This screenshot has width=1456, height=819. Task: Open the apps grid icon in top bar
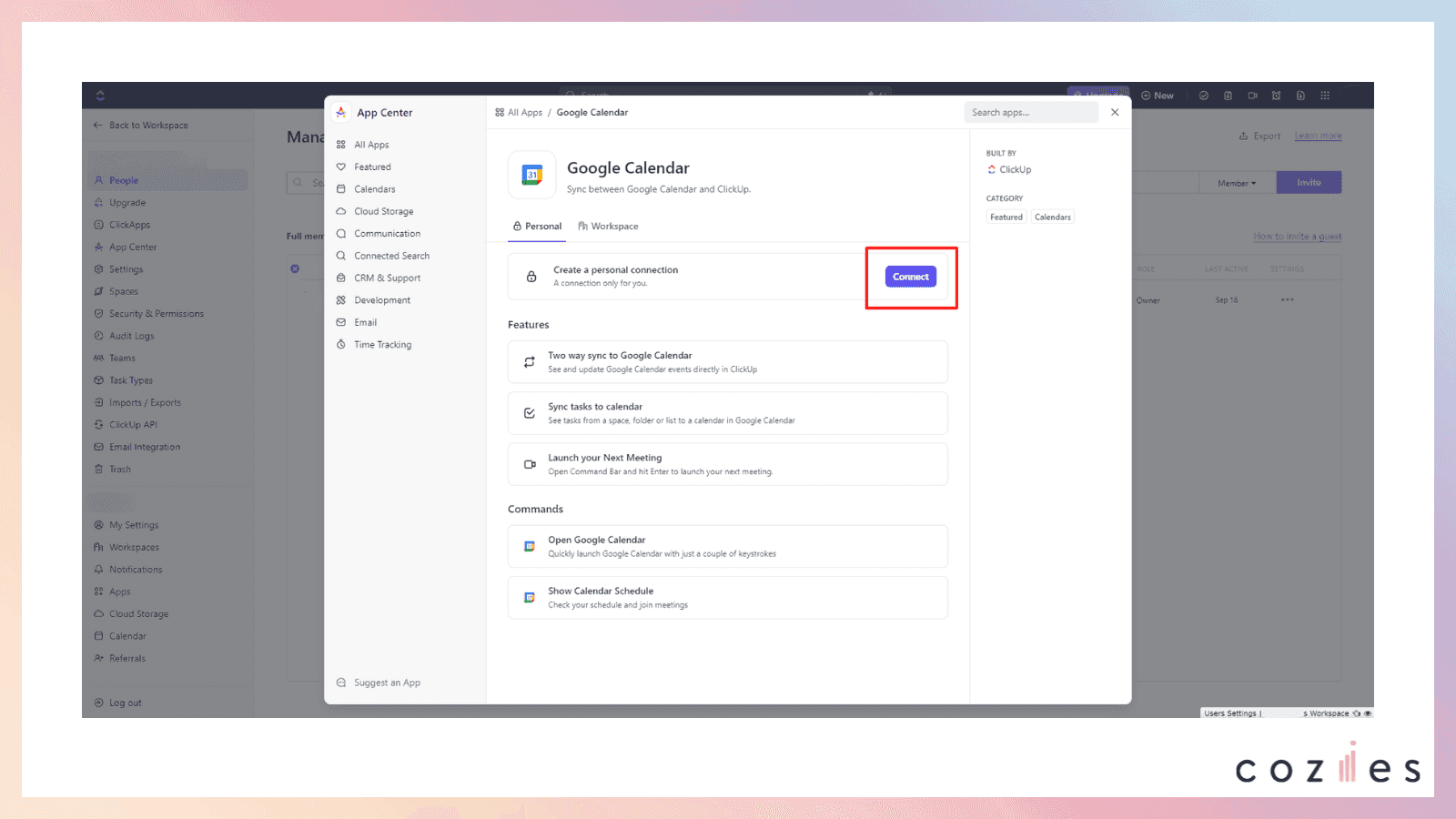pyautogui.click(x=1325, y=96)
